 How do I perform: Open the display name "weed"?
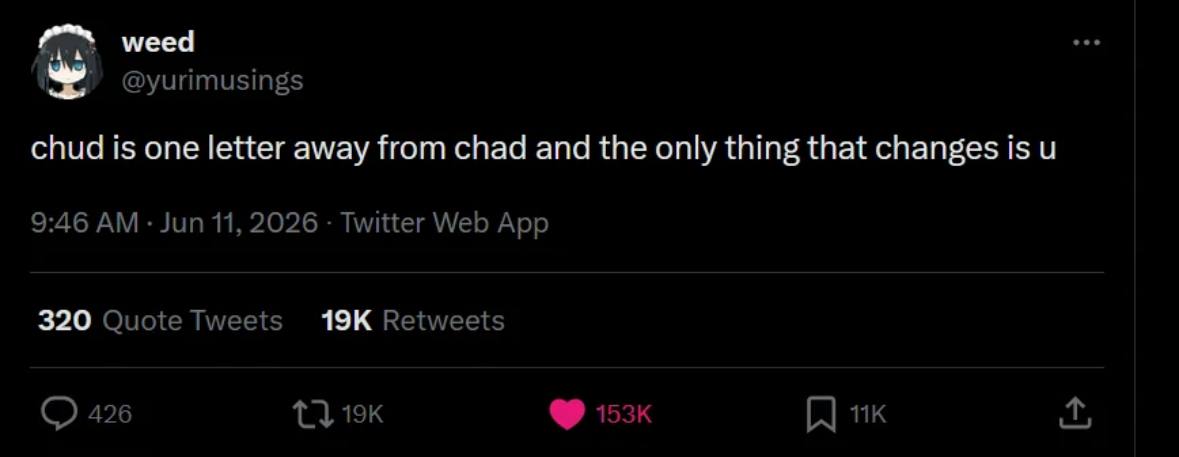click(x=158, y=43)
